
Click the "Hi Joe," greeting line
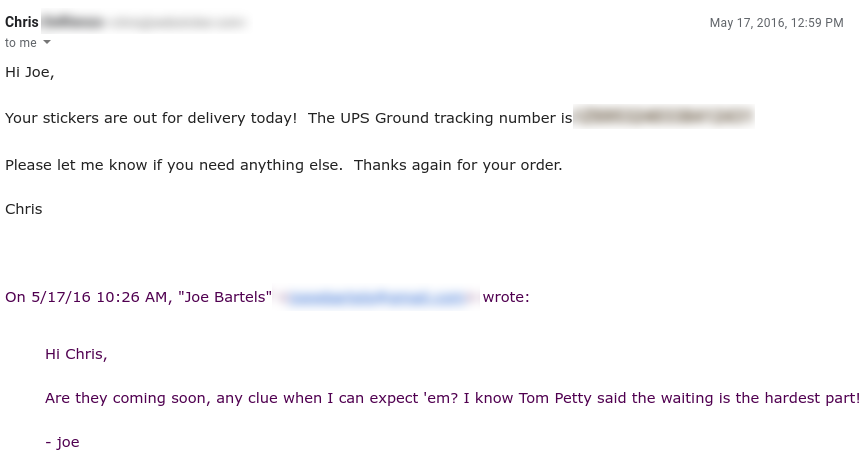[x=30, y=72]
